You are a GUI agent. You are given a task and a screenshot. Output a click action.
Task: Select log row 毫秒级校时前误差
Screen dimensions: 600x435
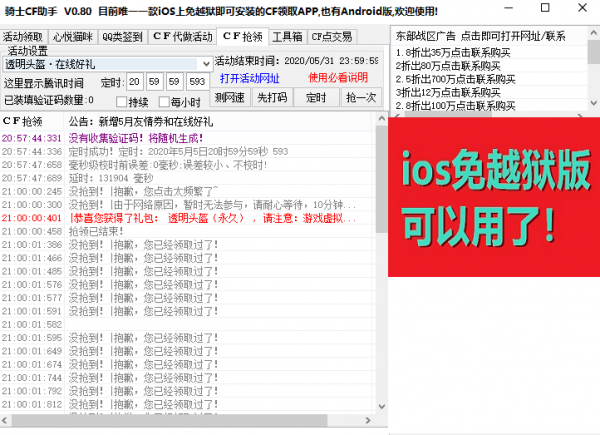click(x=188, y=165)
